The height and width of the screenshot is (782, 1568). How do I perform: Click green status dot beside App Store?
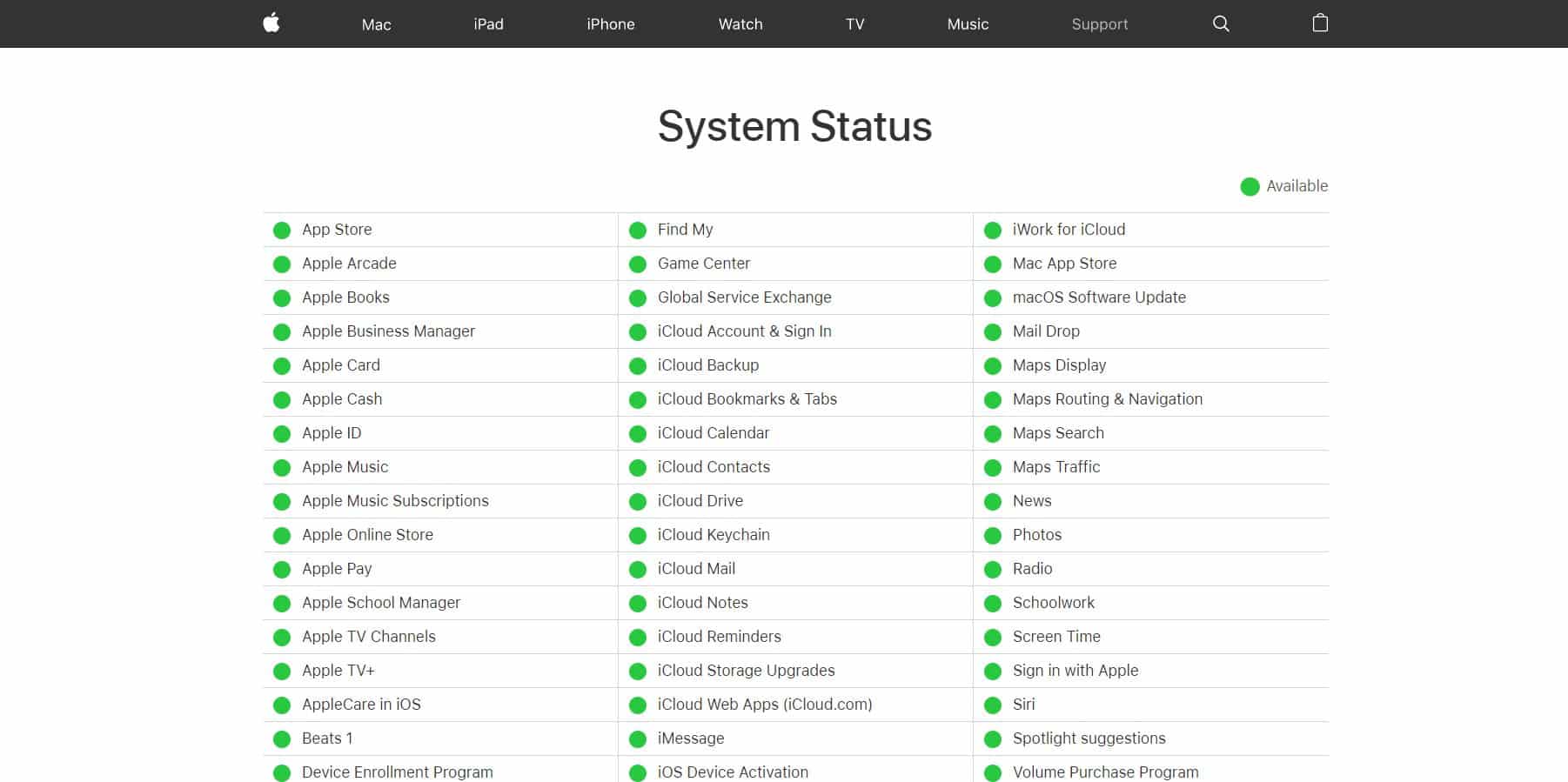(x=282, y=231)
